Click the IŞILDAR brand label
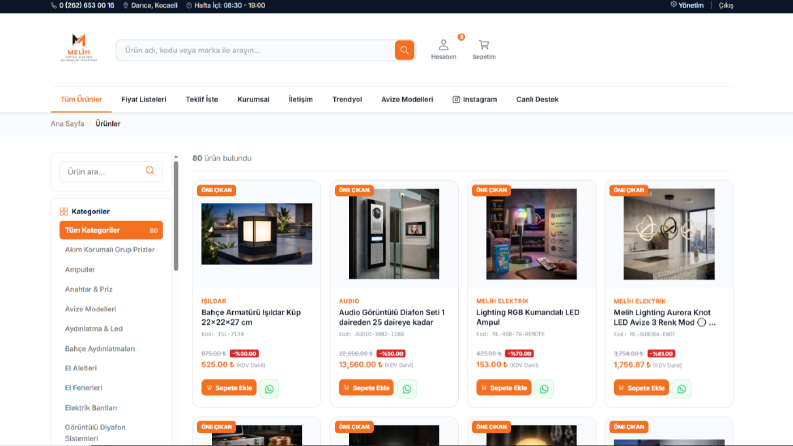This screenshot has height=446, width=793. [213, 301]
